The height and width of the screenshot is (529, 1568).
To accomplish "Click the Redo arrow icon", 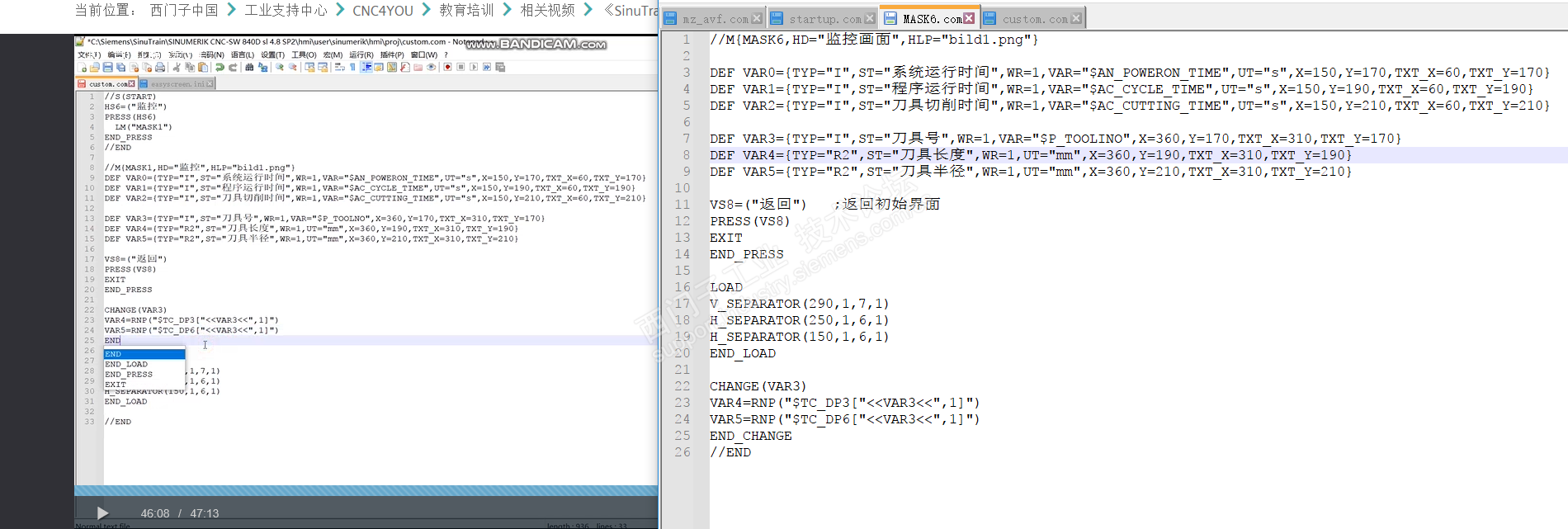I will (x=233, y=68).
